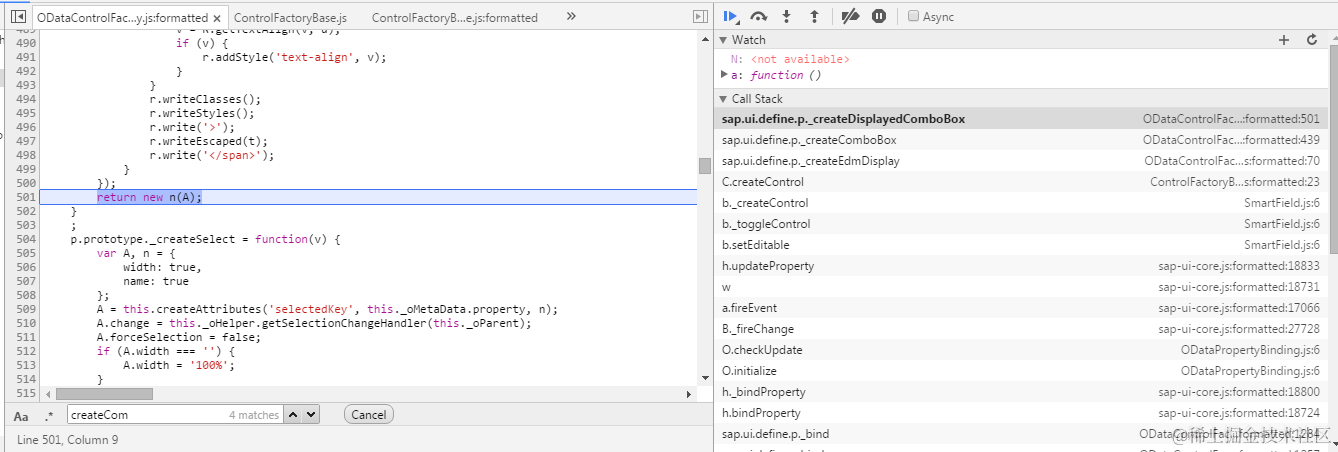Go to previous search match

pyautogui.click(x=292, y=414)
